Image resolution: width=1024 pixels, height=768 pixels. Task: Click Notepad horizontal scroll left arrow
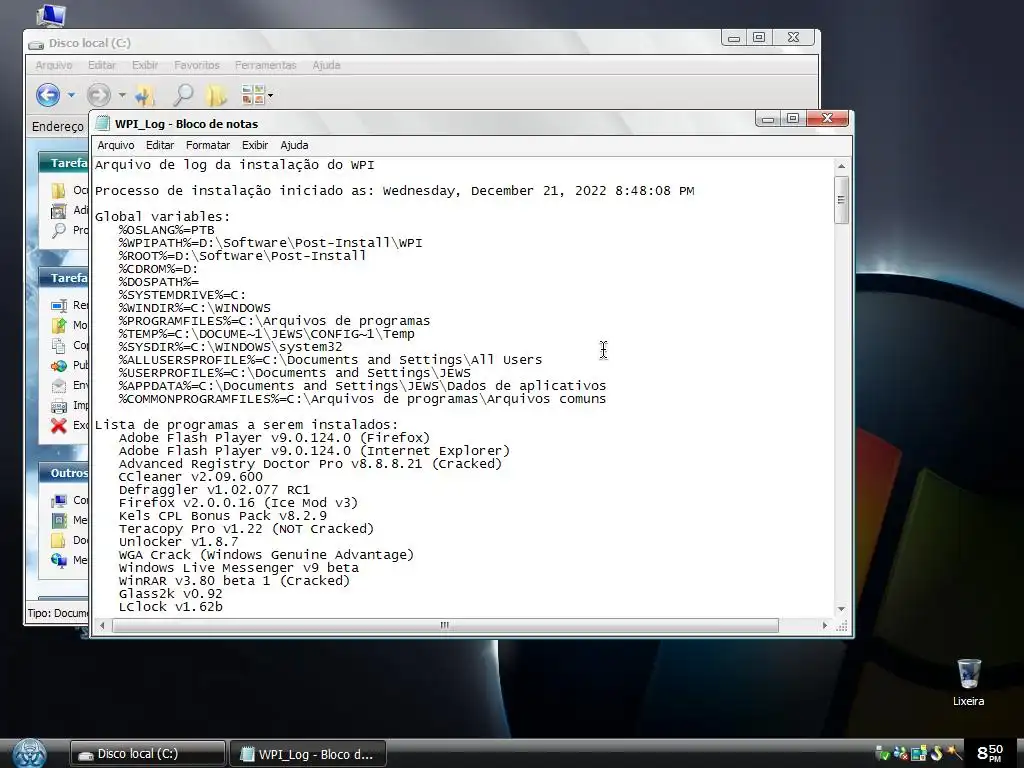click(x=102, y=626)
